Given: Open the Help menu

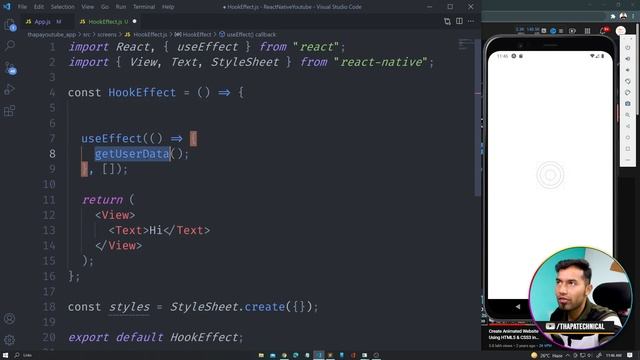Looking at the screenshot, I should [168, 7].
